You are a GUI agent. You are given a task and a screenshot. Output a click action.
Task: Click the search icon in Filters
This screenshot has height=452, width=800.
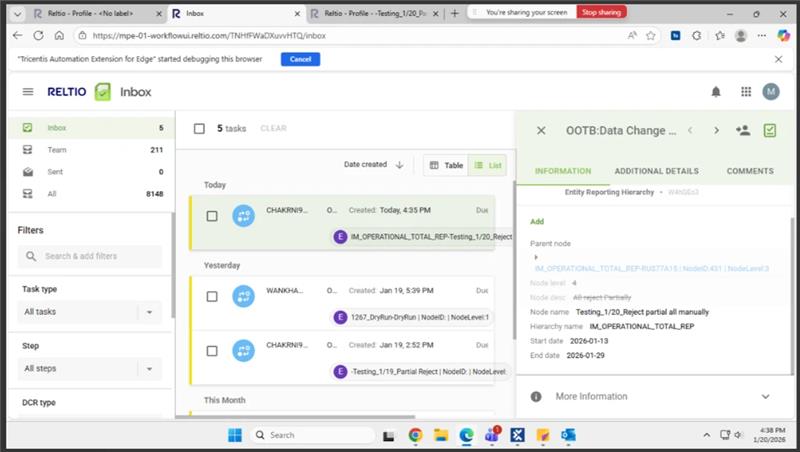31,256
